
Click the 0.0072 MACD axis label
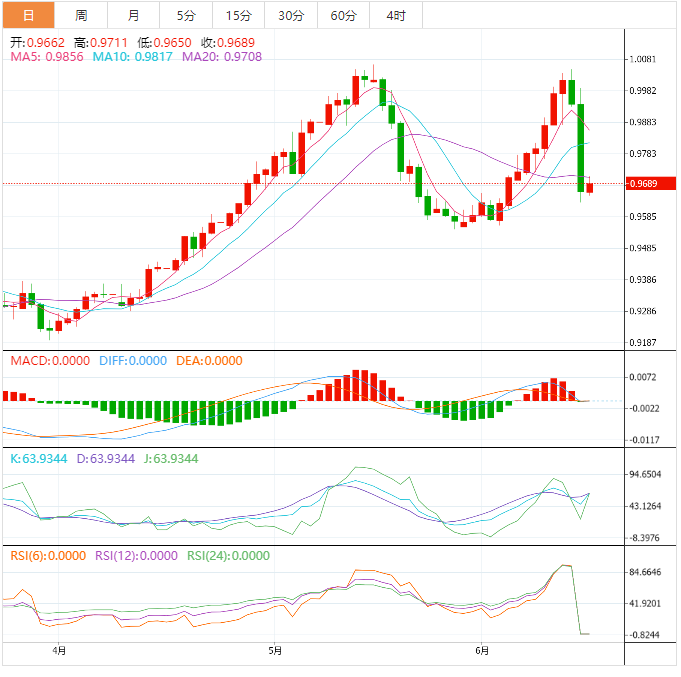643,377
